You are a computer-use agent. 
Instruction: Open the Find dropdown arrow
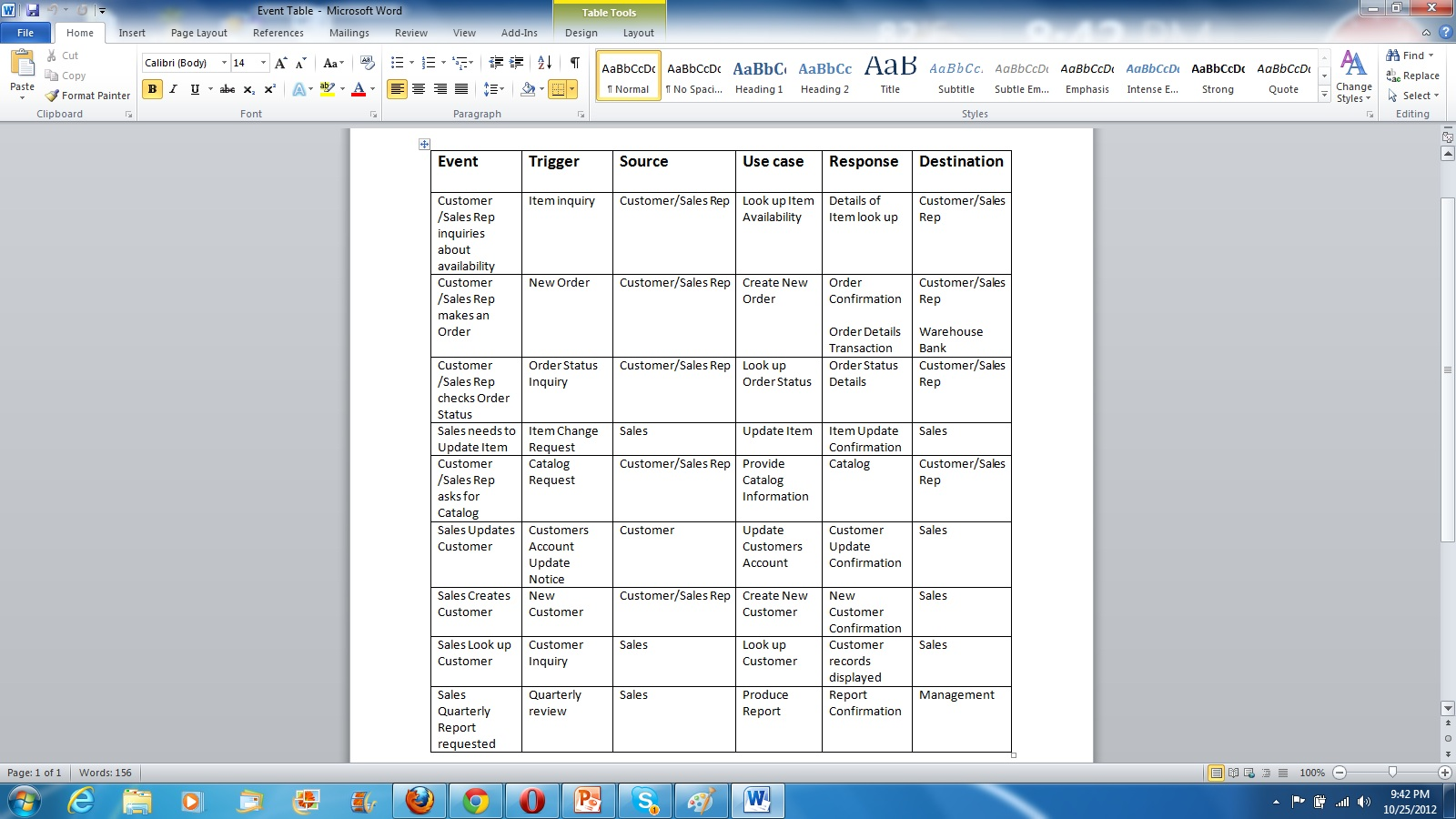tap(1431, 56)
